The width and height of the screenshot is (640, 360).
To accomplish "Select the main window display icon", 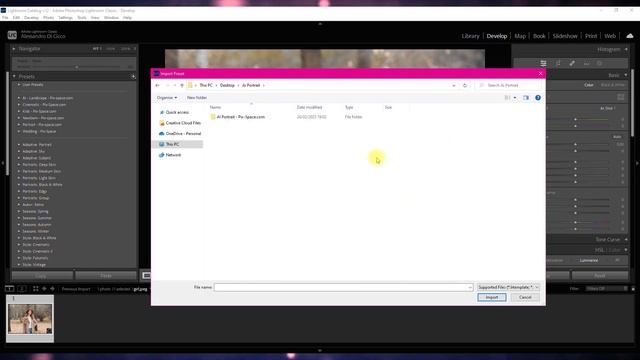I will 9,289.
